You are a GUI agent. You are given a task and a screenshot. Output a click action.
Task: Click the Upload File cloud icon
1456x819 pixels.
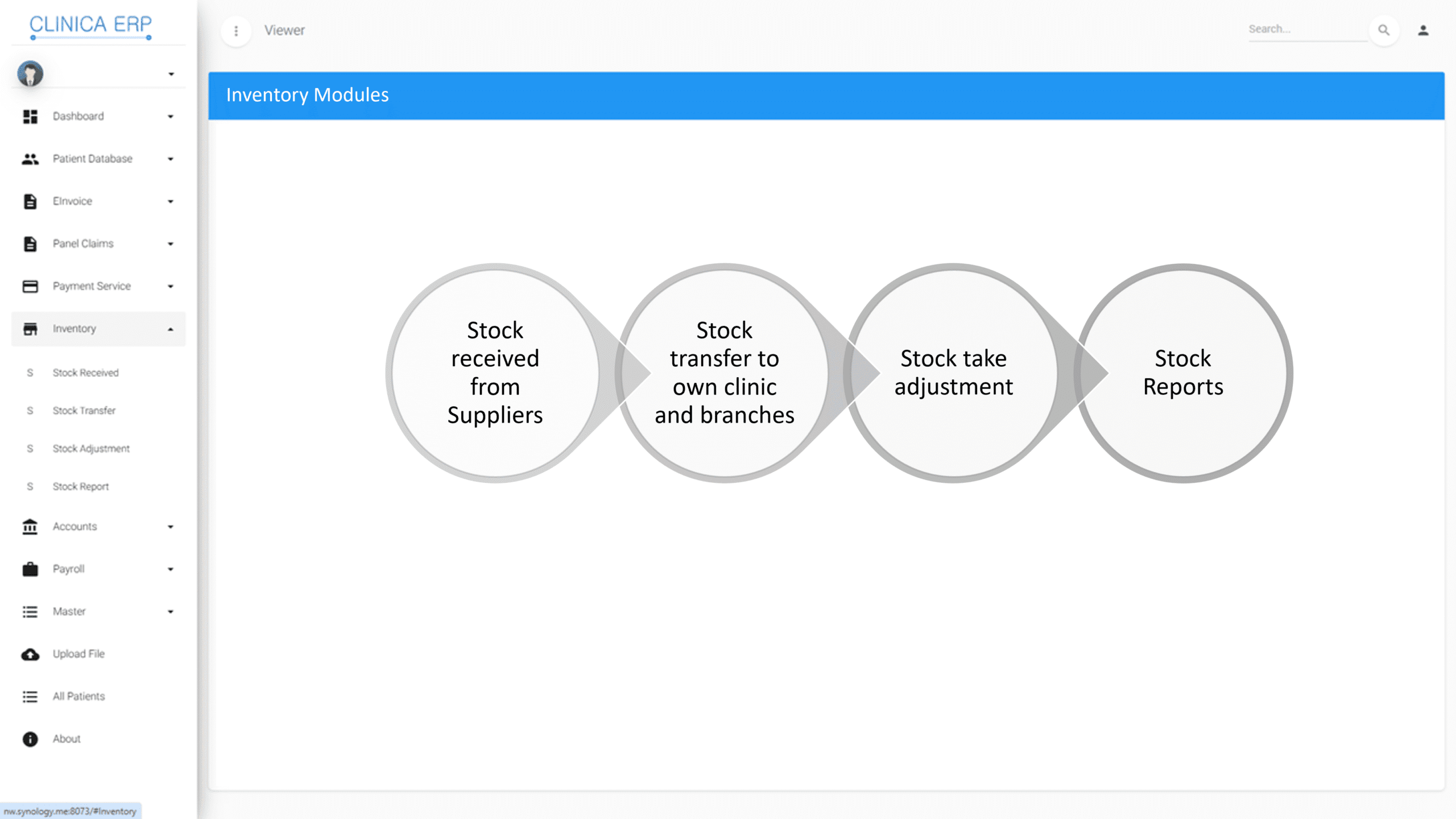pos(30,655)
